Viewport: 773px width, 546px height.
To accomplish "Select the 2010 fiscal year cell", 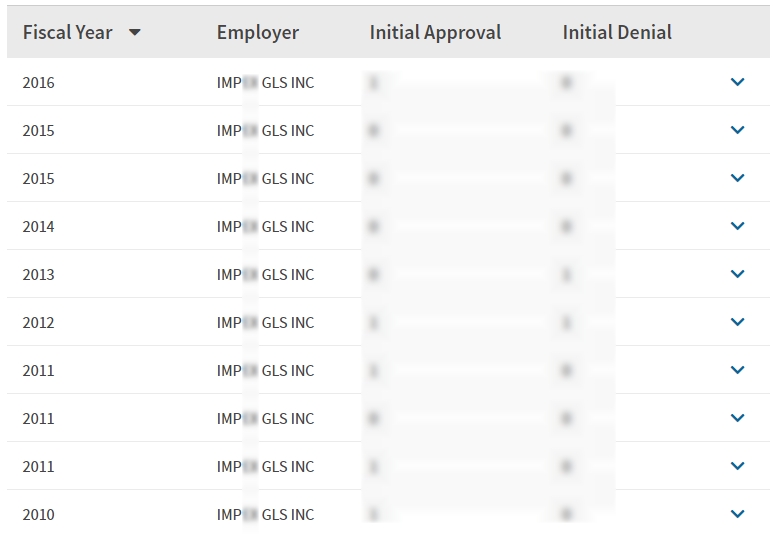I will click(39, 515).
